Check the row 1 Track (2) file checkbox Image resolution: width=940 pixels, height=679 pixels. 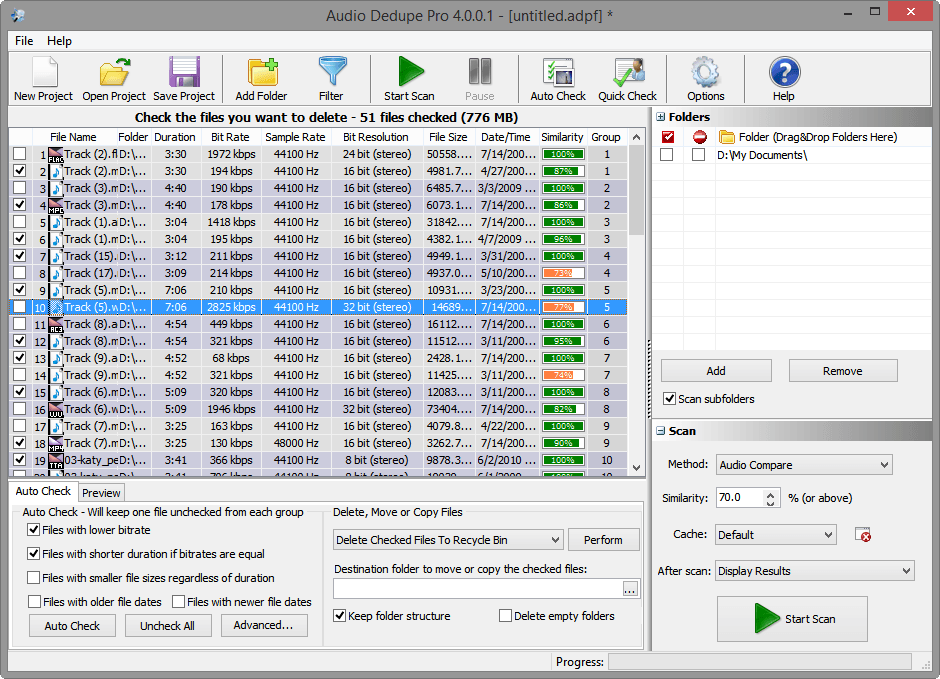(x=20, y=154)
